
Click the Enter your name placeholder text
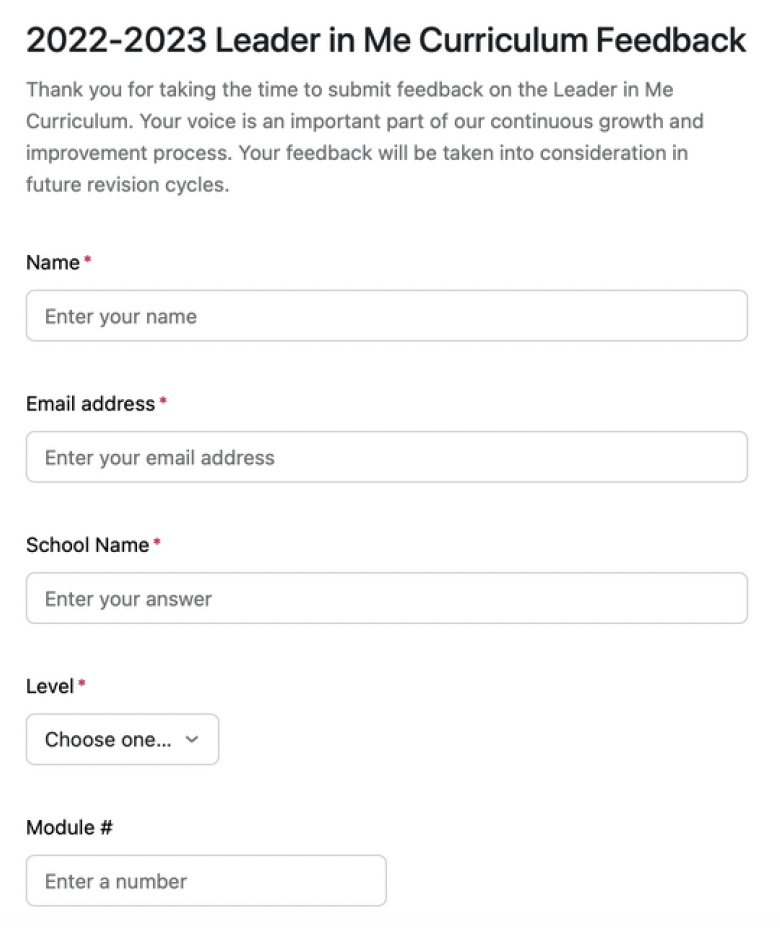coord(118,316)
